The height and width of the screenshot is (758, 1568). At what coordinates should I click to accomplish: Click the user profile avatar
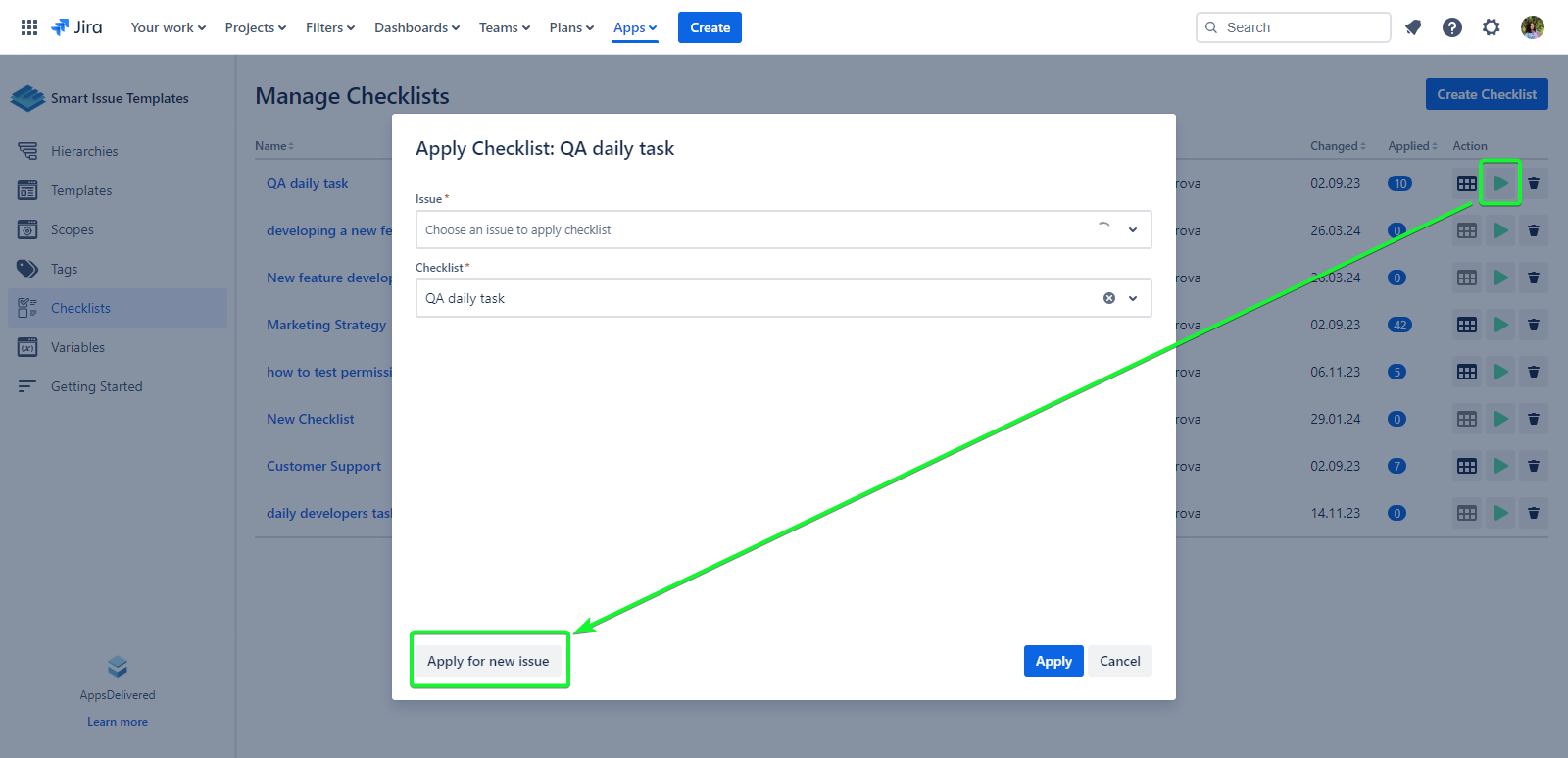(x=1533, y=27)
